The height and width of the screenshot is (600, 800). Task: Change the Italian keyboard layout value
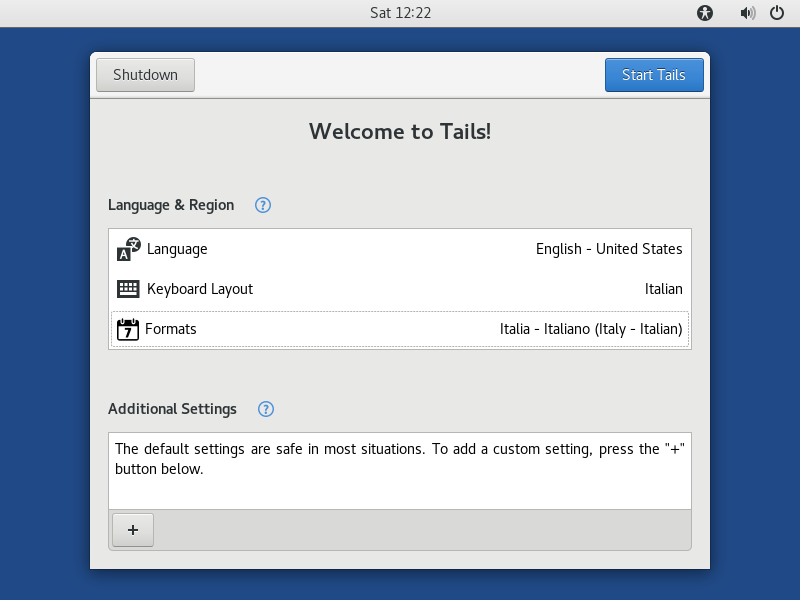664,289
